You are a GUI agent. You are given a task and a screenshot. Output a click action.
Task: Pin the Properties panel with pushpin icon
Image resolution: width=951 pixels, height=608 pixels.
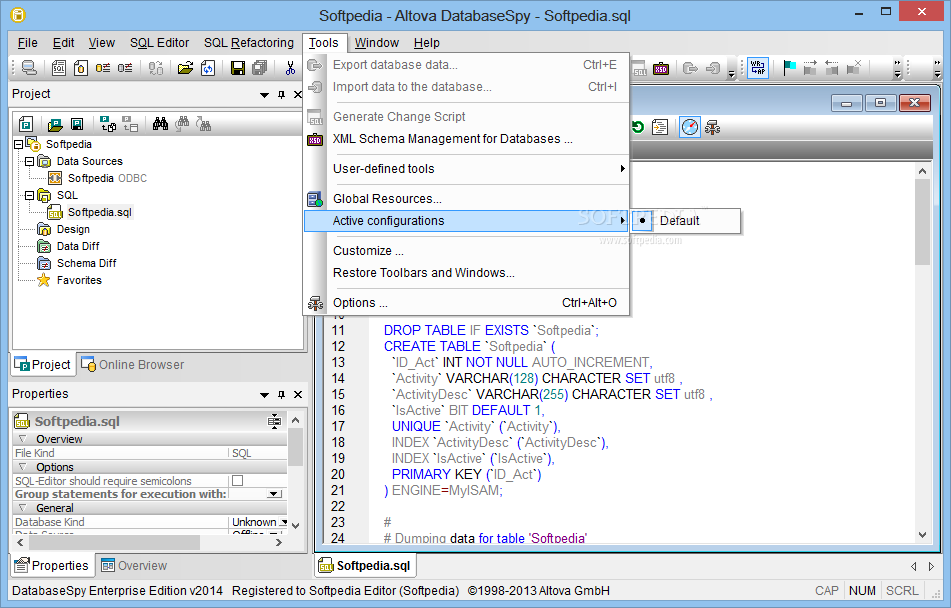point(281,394)
